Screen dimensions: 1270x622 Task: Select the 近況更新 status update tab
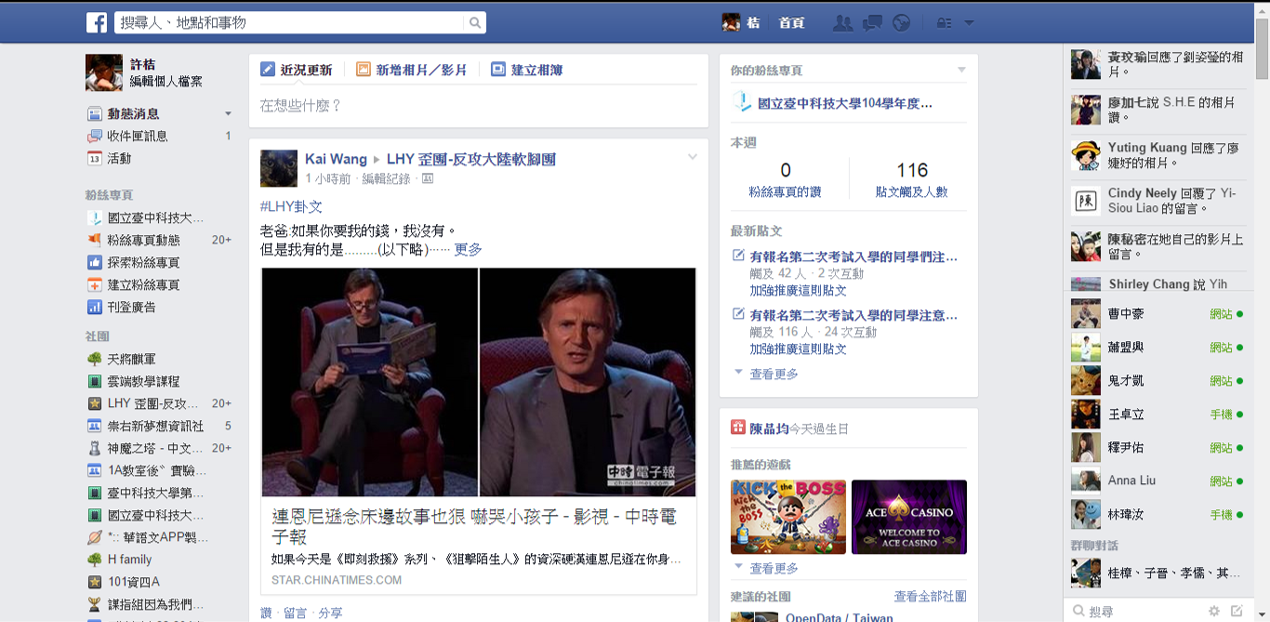(x=296, y=70)
